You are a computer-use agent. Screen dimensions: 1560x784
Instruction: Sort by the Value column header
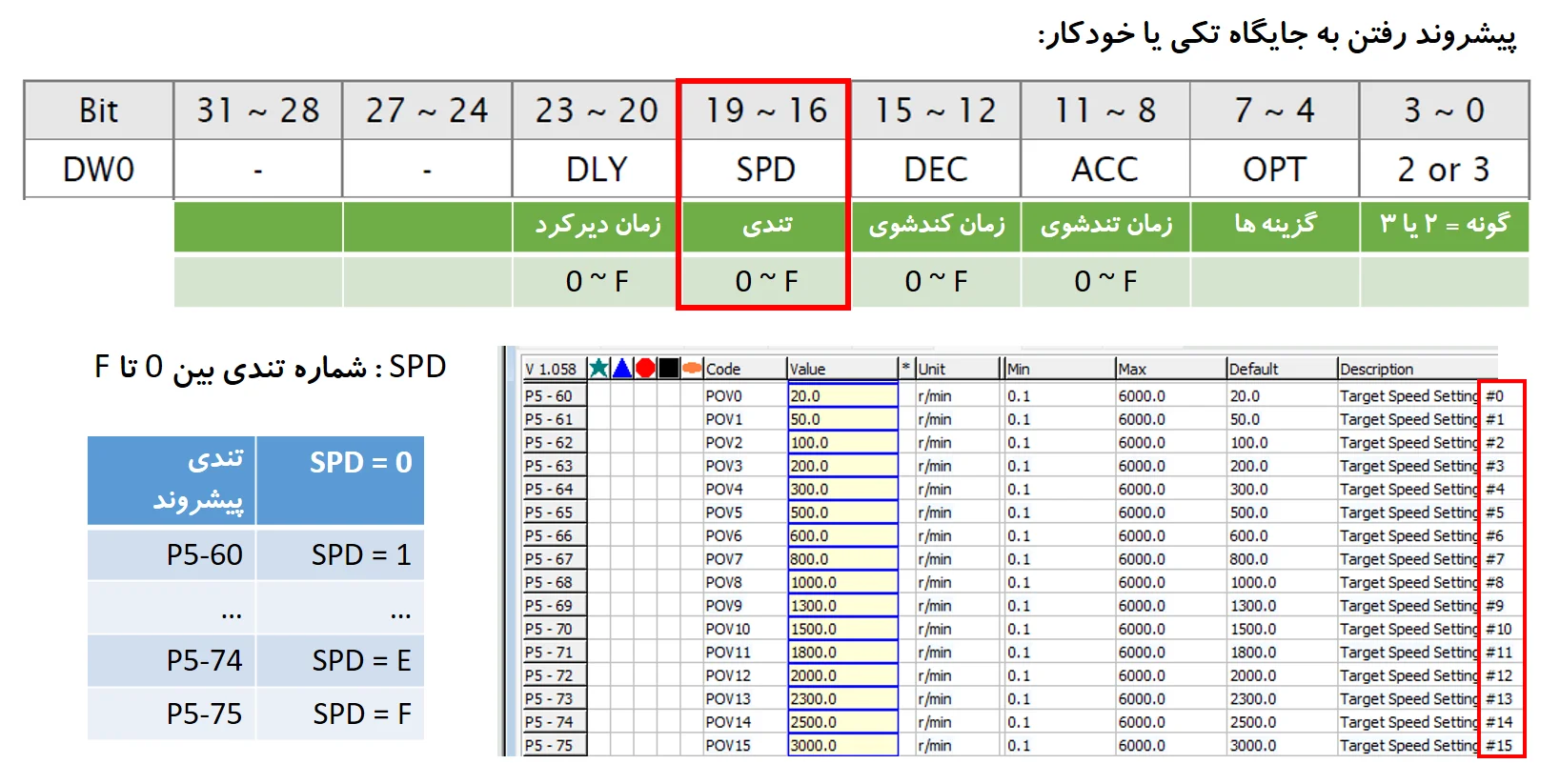842,369
